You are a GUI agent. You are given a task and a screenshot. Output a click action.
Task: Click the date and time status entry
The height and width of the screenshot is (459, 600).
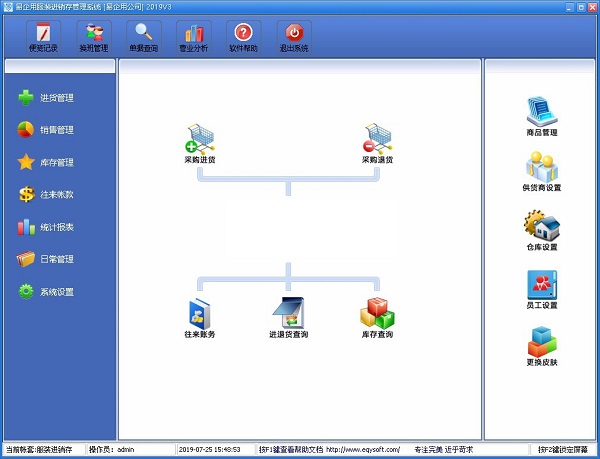[209, 449]
